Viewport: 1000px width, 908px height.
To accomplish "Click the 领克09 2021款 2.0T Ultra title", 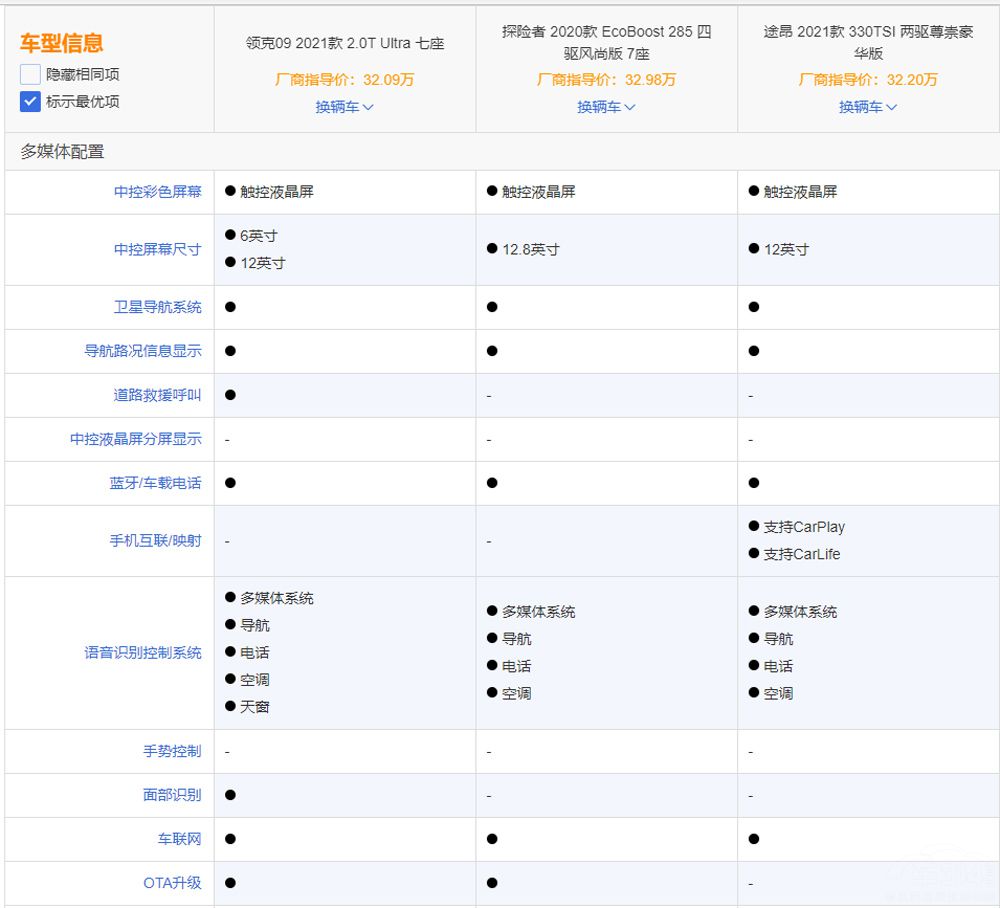I will 344,43.
